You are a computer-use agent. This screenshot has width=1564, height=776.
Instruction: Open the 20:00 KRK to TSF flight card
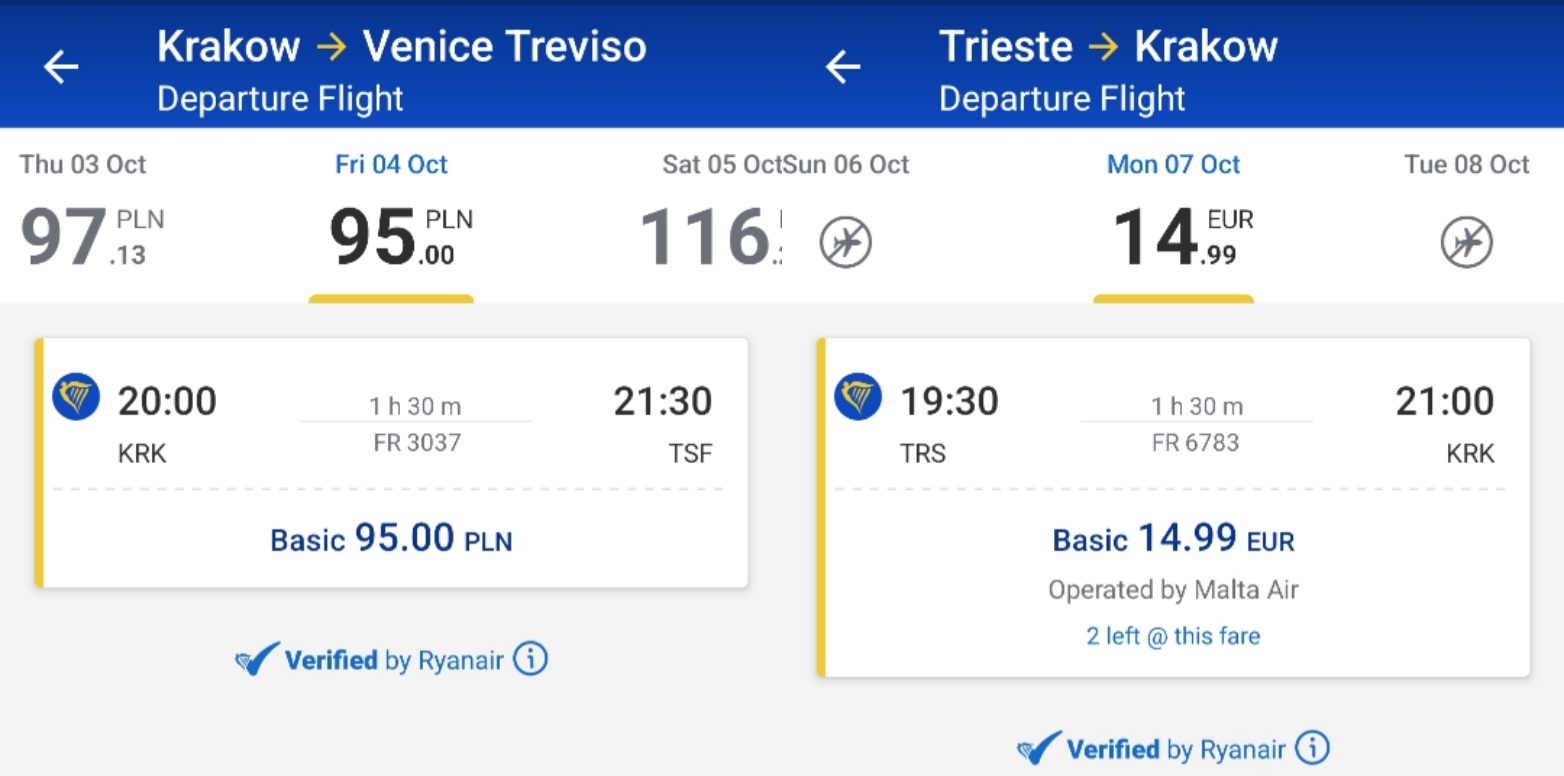[x=391, y=462]
